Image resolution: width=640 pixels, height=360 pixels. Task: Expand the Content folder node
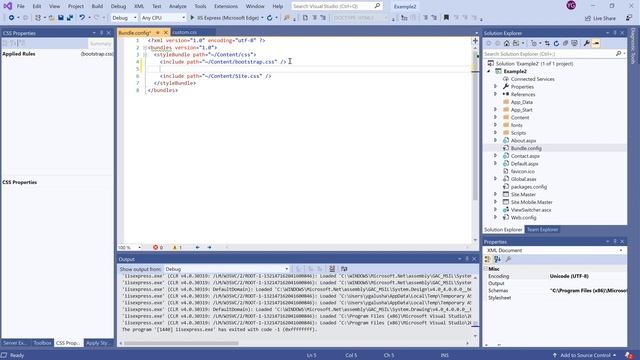tap(496, 117)
